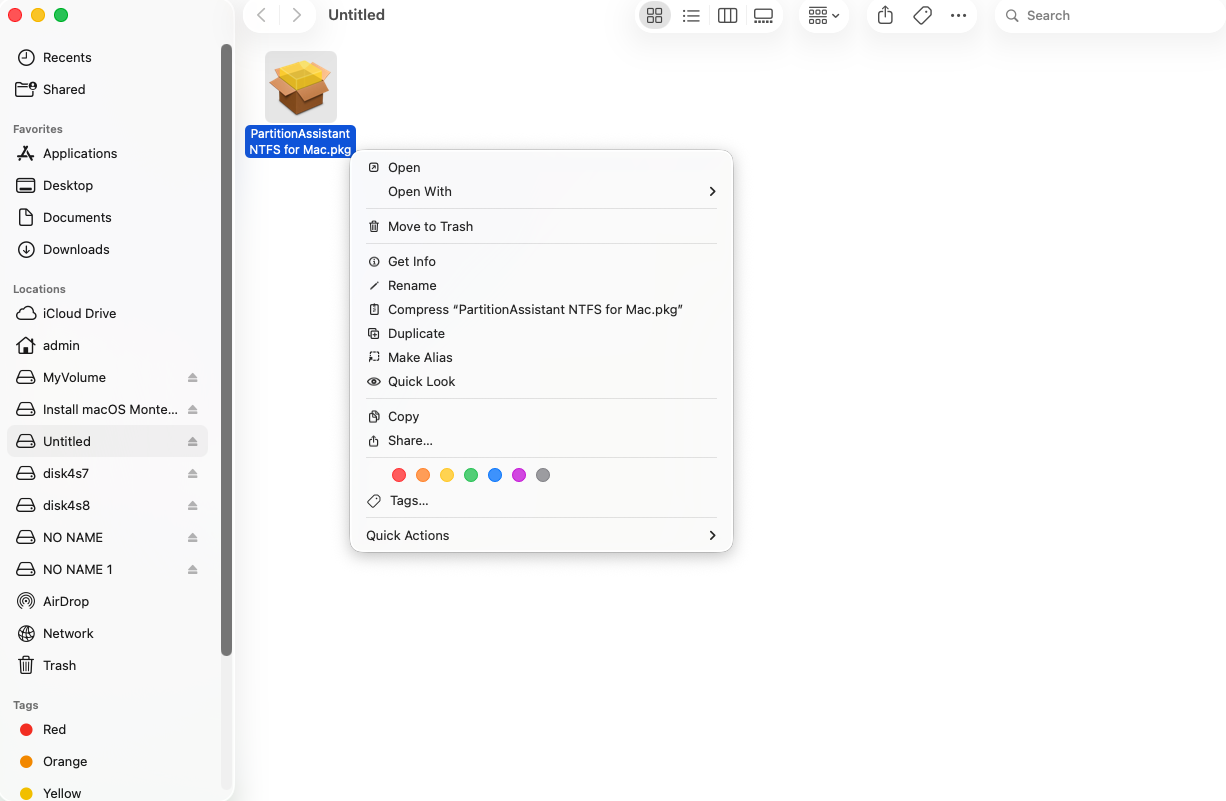Click the Edit Tags toolbar icon
1226x801 pixels.
click(x=923, y=16)
